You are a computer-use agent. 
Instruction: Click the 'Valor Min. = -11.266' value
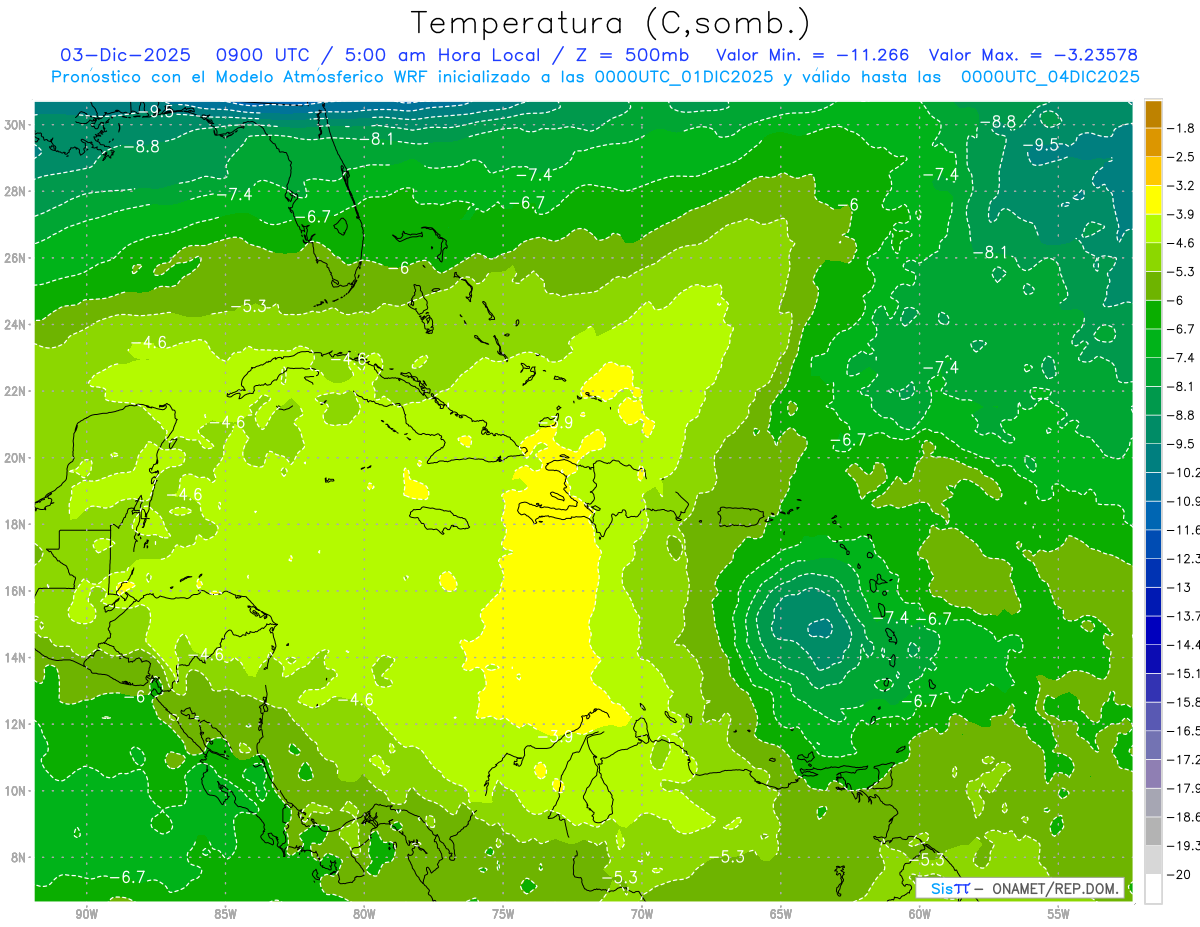813,55
